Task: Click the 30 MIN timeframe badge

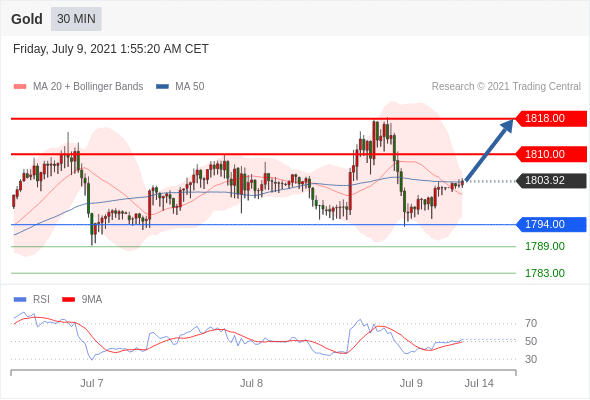Action: (76, 19)
